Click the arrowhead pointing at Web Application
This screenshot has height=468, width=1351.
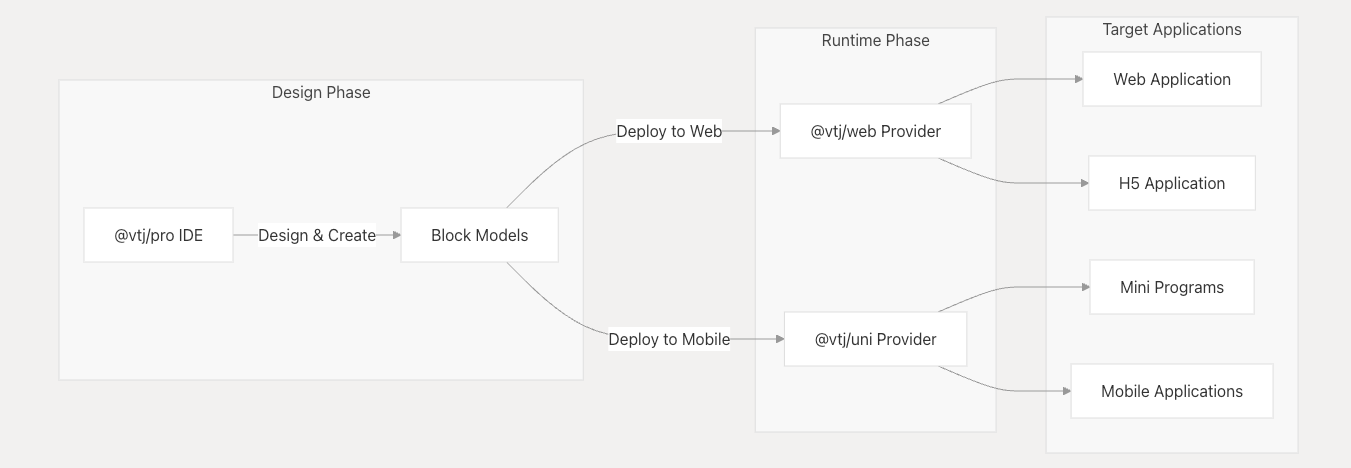pos(1077,79)
